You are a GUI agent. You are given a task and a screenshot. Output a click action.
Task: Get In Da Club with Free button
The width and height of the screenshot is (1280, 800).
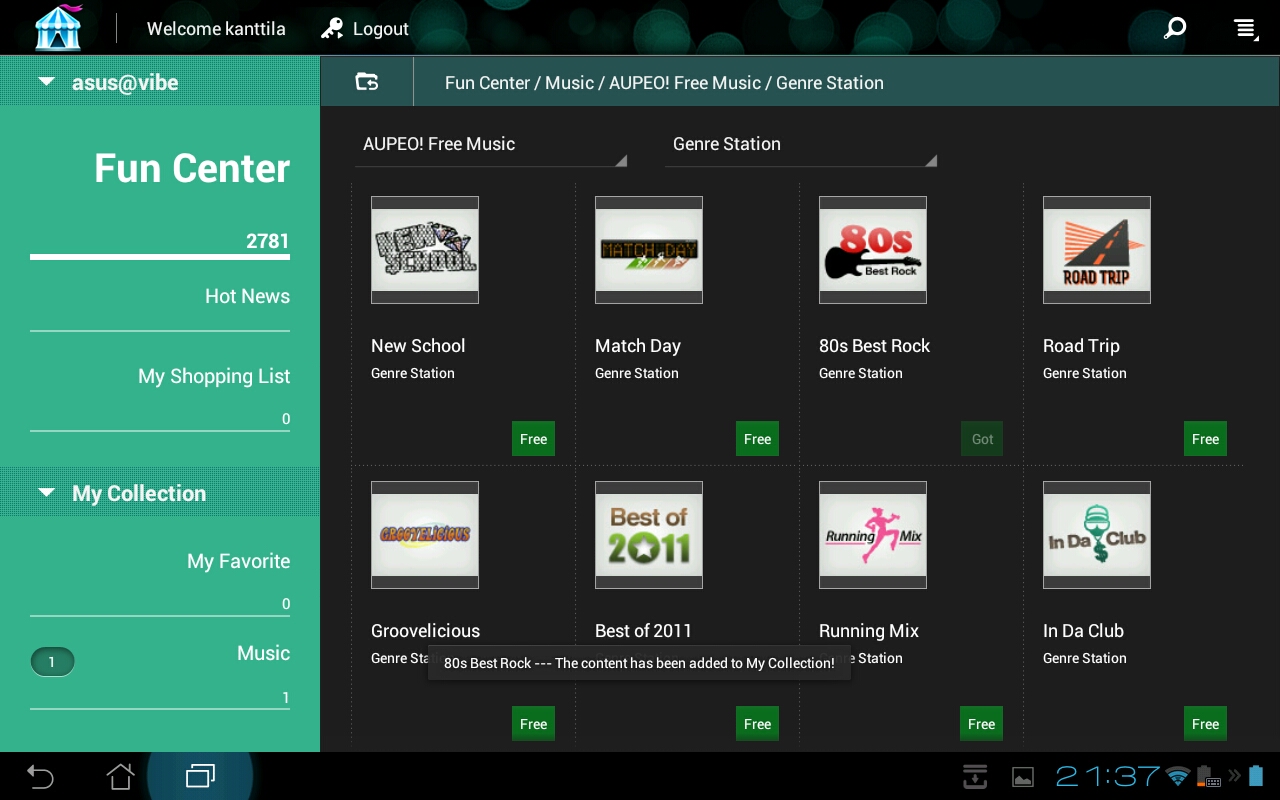(1206, 724)
